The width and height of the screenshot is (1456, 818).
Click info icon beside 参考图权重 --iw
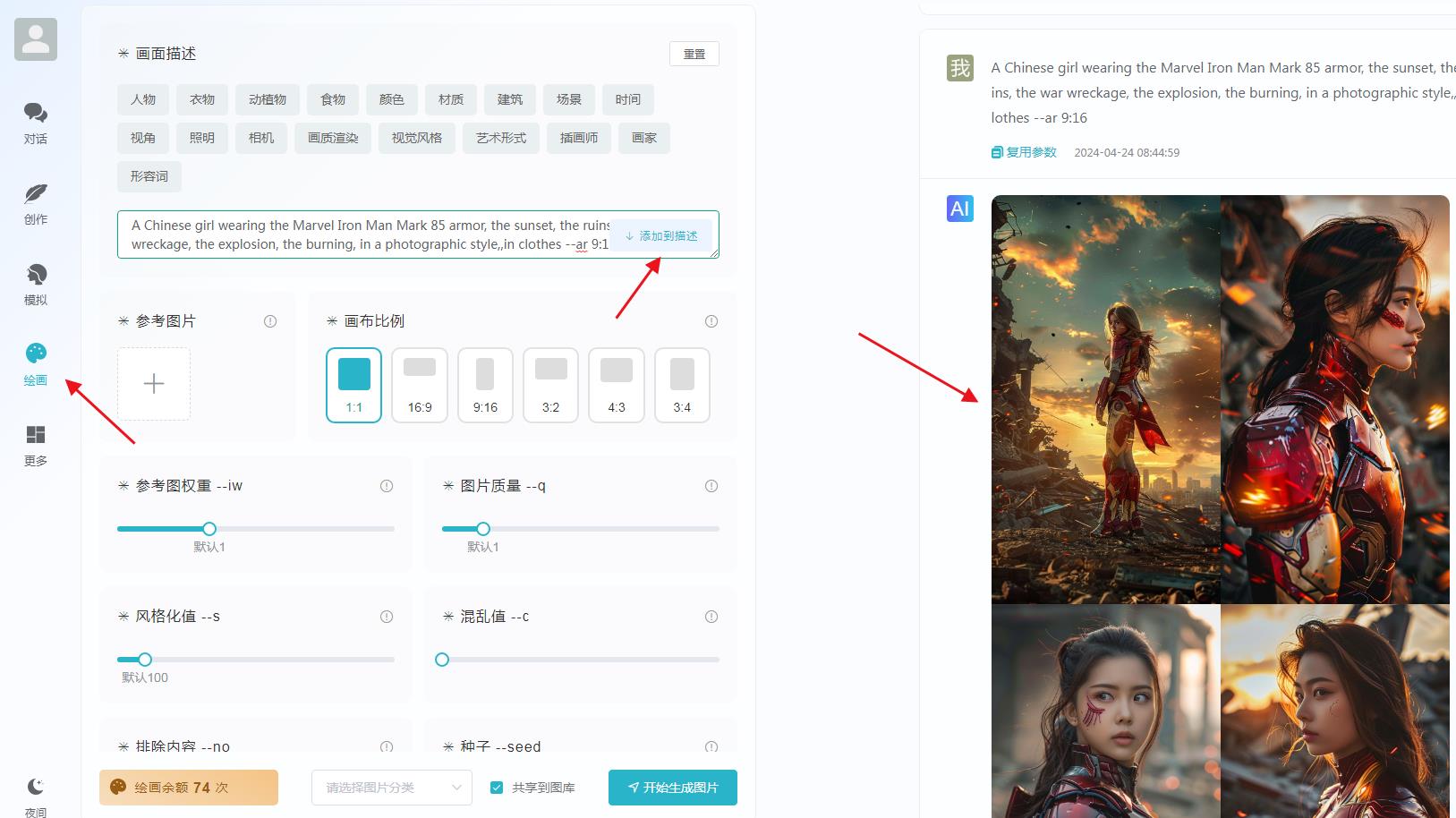pos(387,486)
